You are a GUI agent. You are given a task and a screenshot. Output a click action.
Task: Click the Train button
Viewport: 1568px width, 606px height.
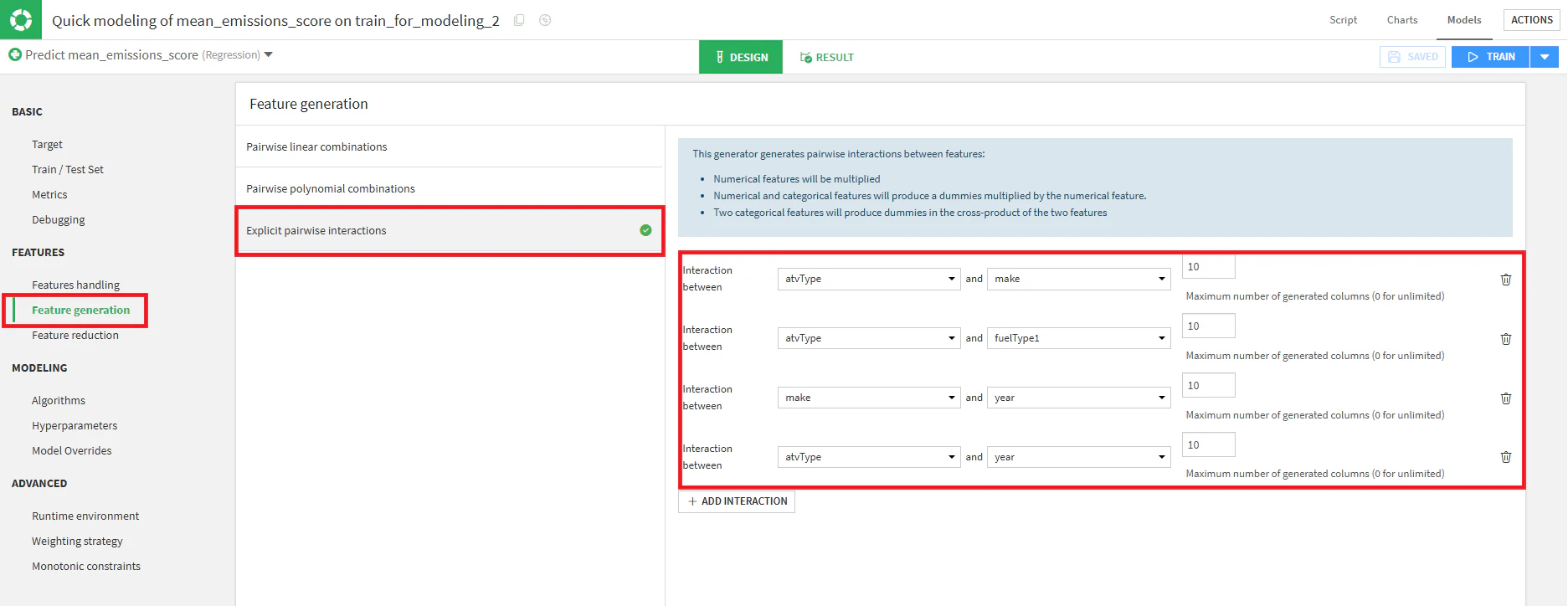point(1490,57)
